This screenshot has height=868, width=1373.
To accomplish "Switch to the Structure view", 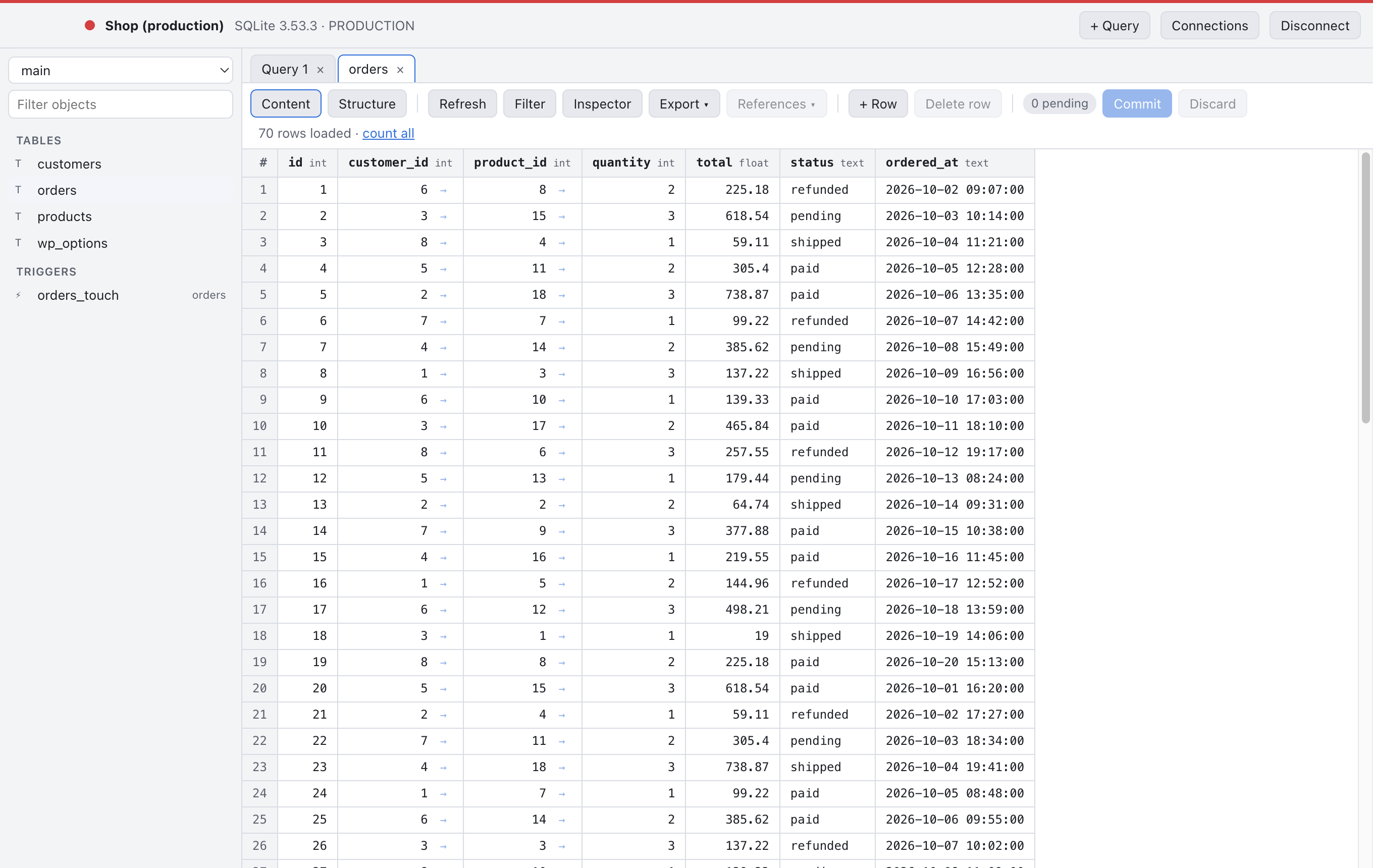I will pos(366,104).
